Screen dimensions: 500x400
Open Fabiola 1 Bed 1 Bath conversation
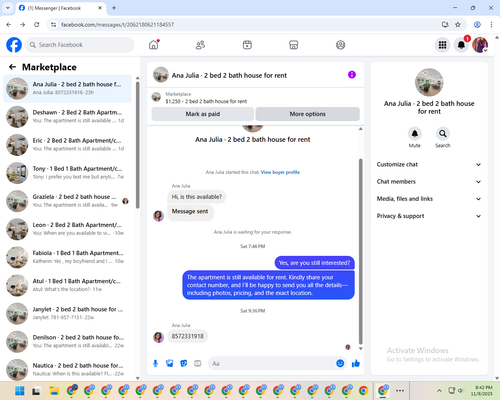coord(67,257)
